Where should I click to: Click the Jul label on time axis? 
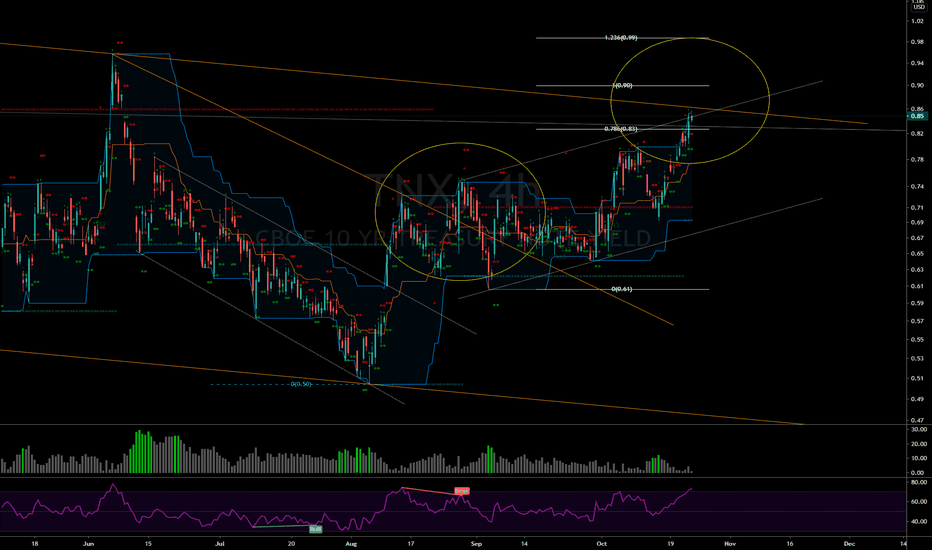point(219,543)
